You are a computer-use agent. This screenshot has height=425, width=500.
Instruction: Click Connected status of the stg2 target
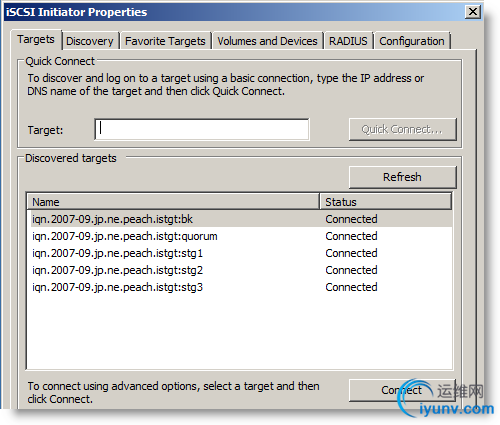click(351, 270)
